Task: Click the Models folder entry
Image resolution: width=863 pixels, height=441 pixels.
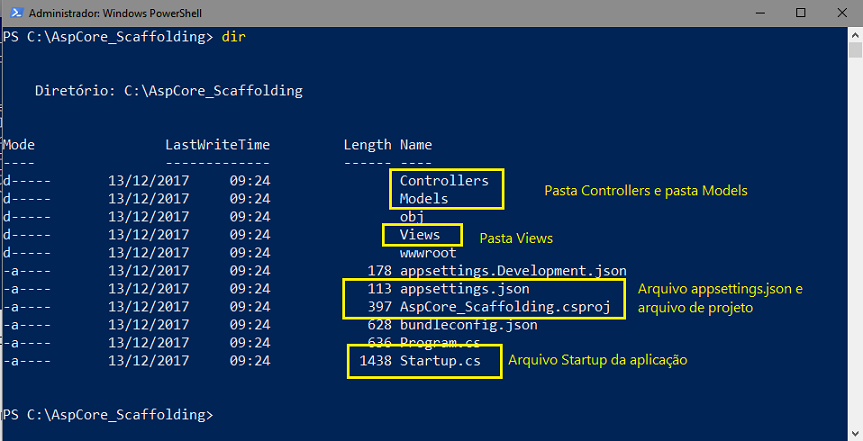Action: [x=424, y=198]
